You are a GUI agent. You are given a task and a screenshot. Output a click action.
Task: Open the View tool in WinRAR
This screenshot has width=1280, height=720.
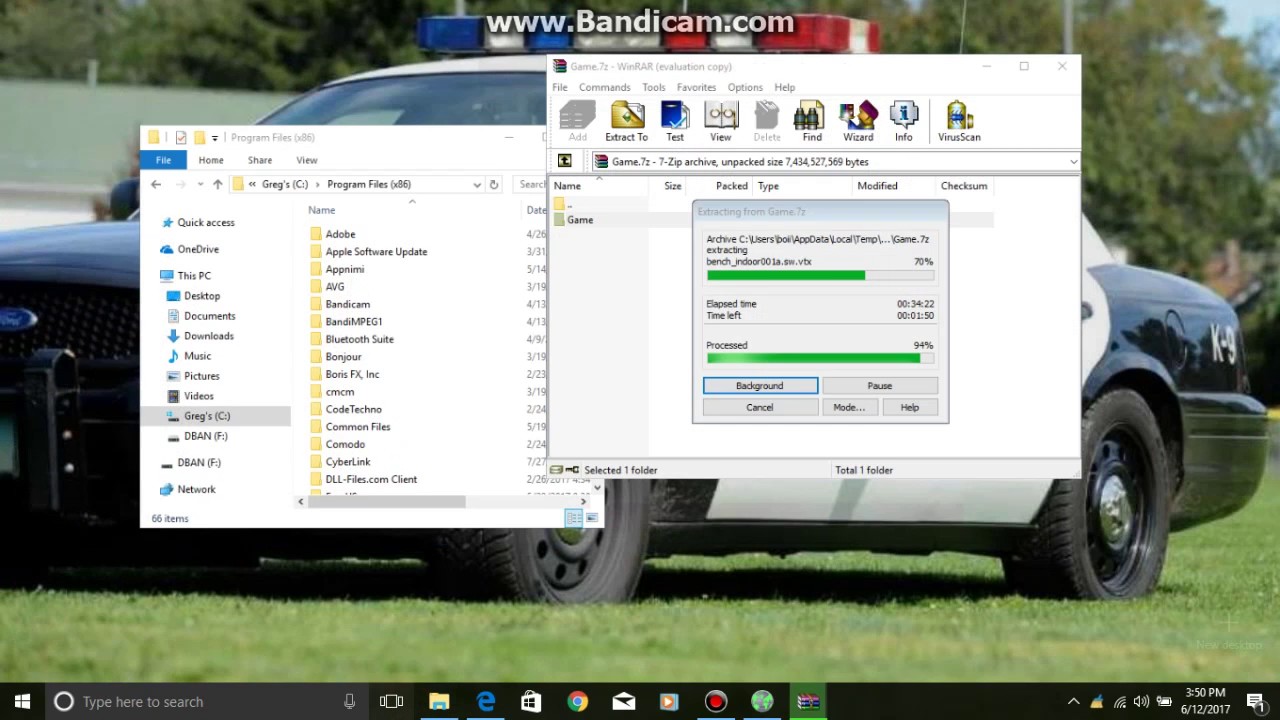point(721,122)
